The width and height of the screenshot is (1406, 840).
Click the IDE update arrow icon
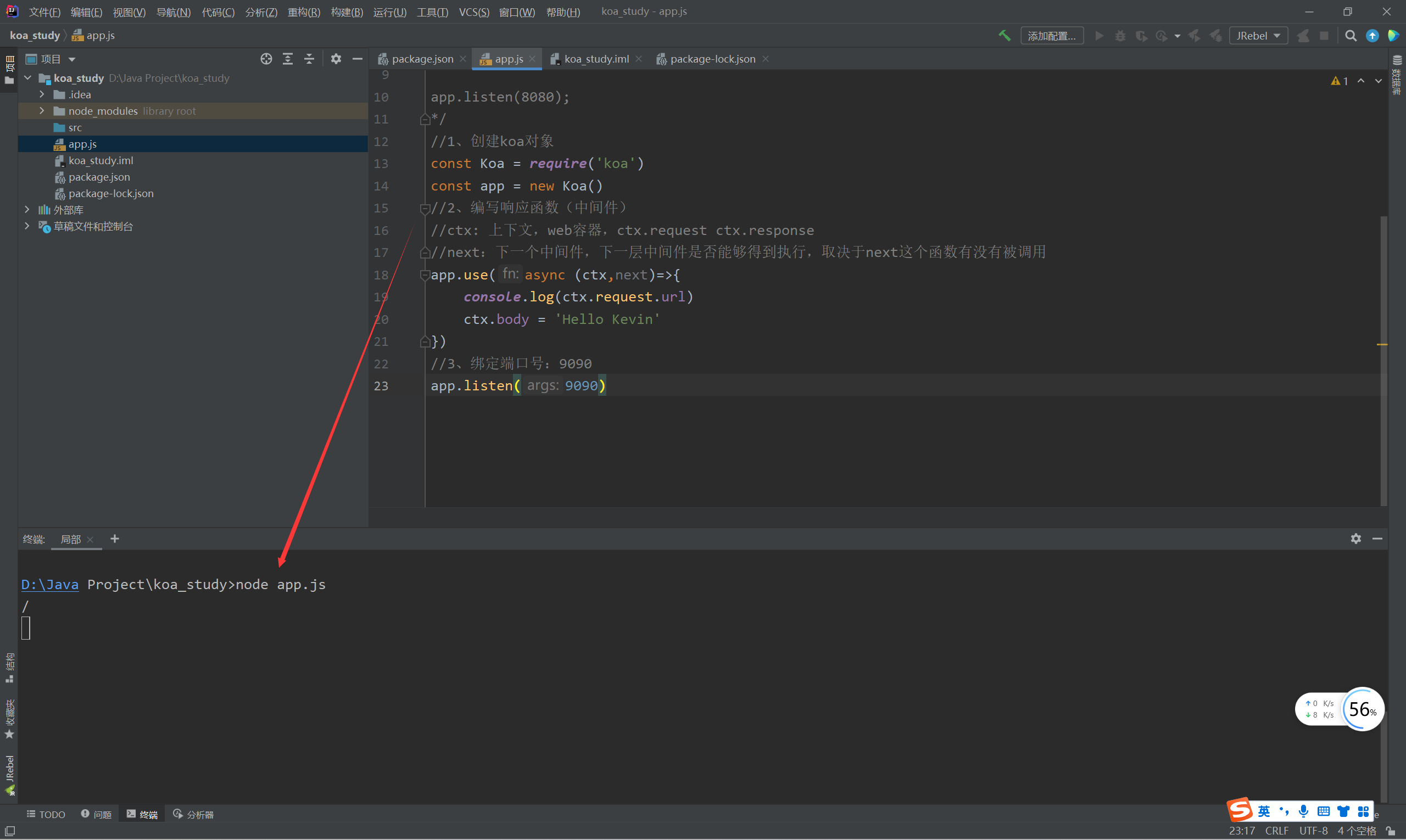1372,36
